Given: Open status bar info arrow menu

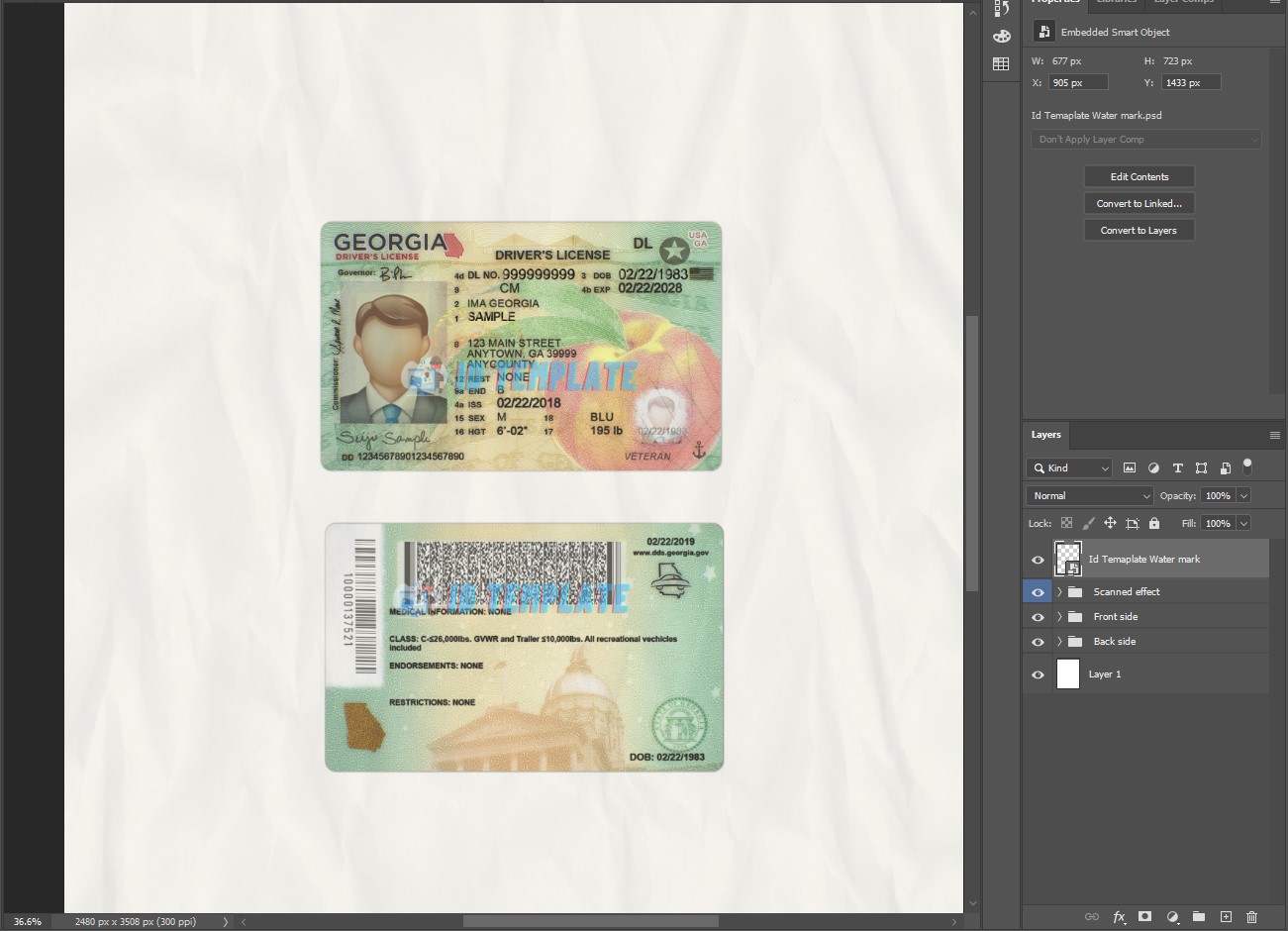Looking at the screenshot, I should point(226,922).
